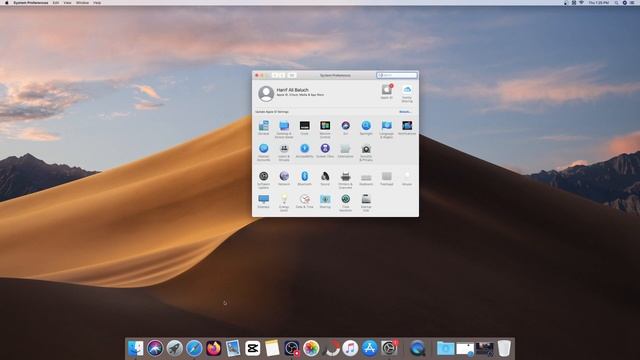Open Trash from the Dock
The height and width of the screenshot is (360, 640).
pos(504,348)
